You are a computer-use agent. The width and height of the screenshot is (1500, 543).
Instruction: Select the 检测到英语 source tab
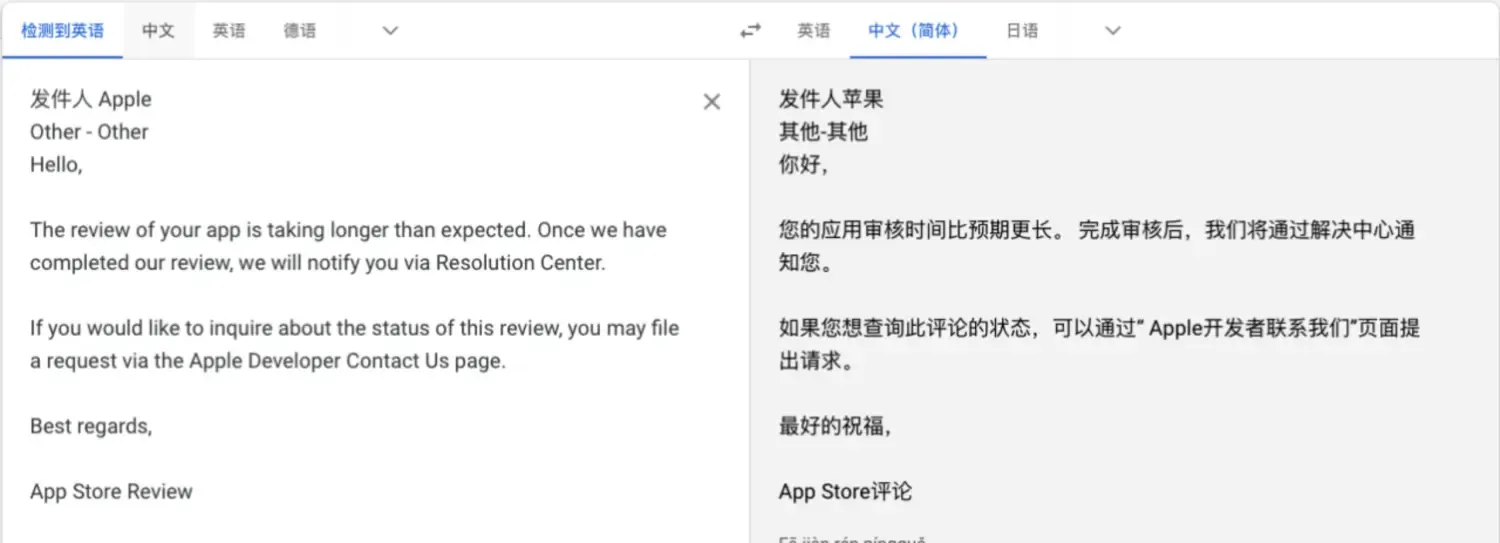(x=62, y=31)
